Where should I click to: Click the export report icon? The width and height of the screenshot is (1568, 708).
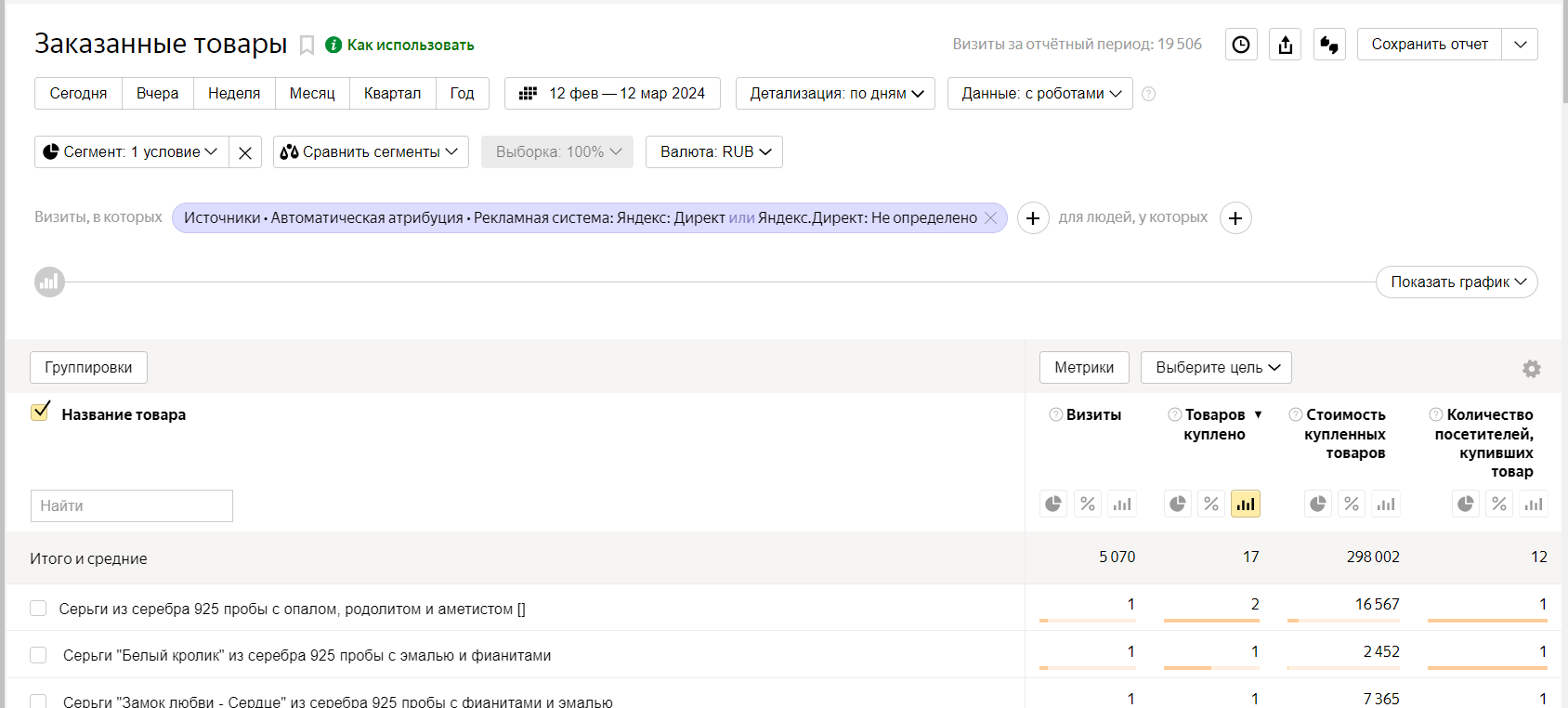[1286, 45]
